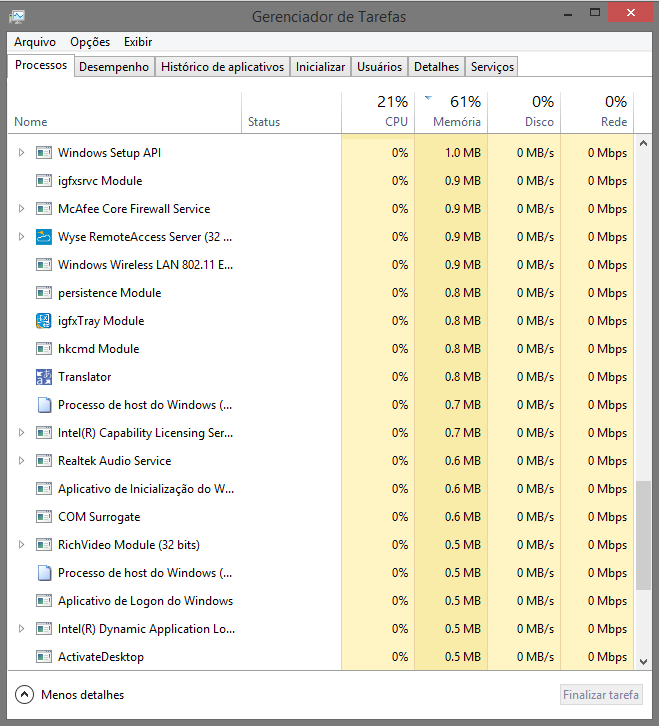Click the Aplicativo de Inicialização icon
659x726 pixels.
(x=44, y=489)
